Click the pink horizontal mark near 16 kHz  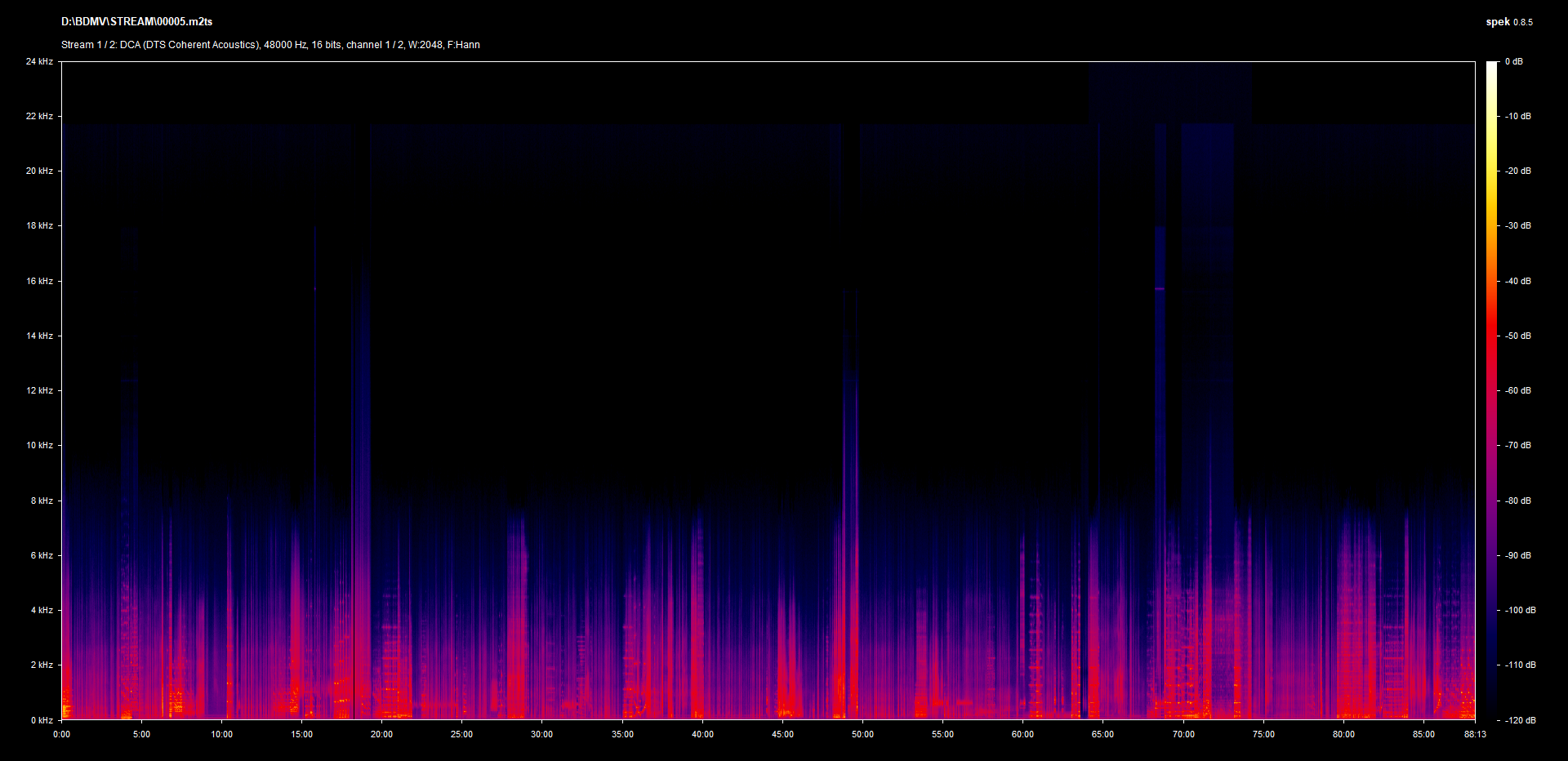[1160, 288]
